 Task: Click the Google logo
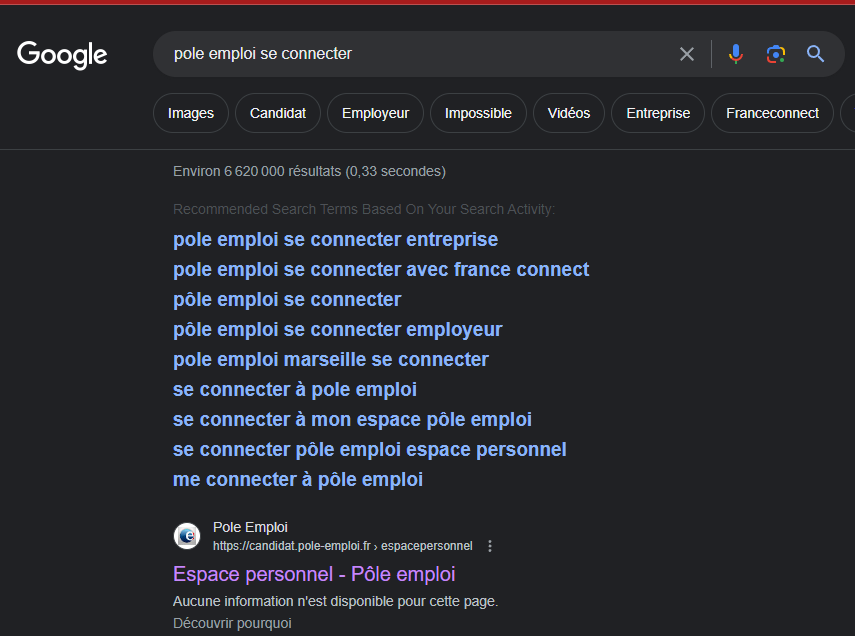click(62, 54)
